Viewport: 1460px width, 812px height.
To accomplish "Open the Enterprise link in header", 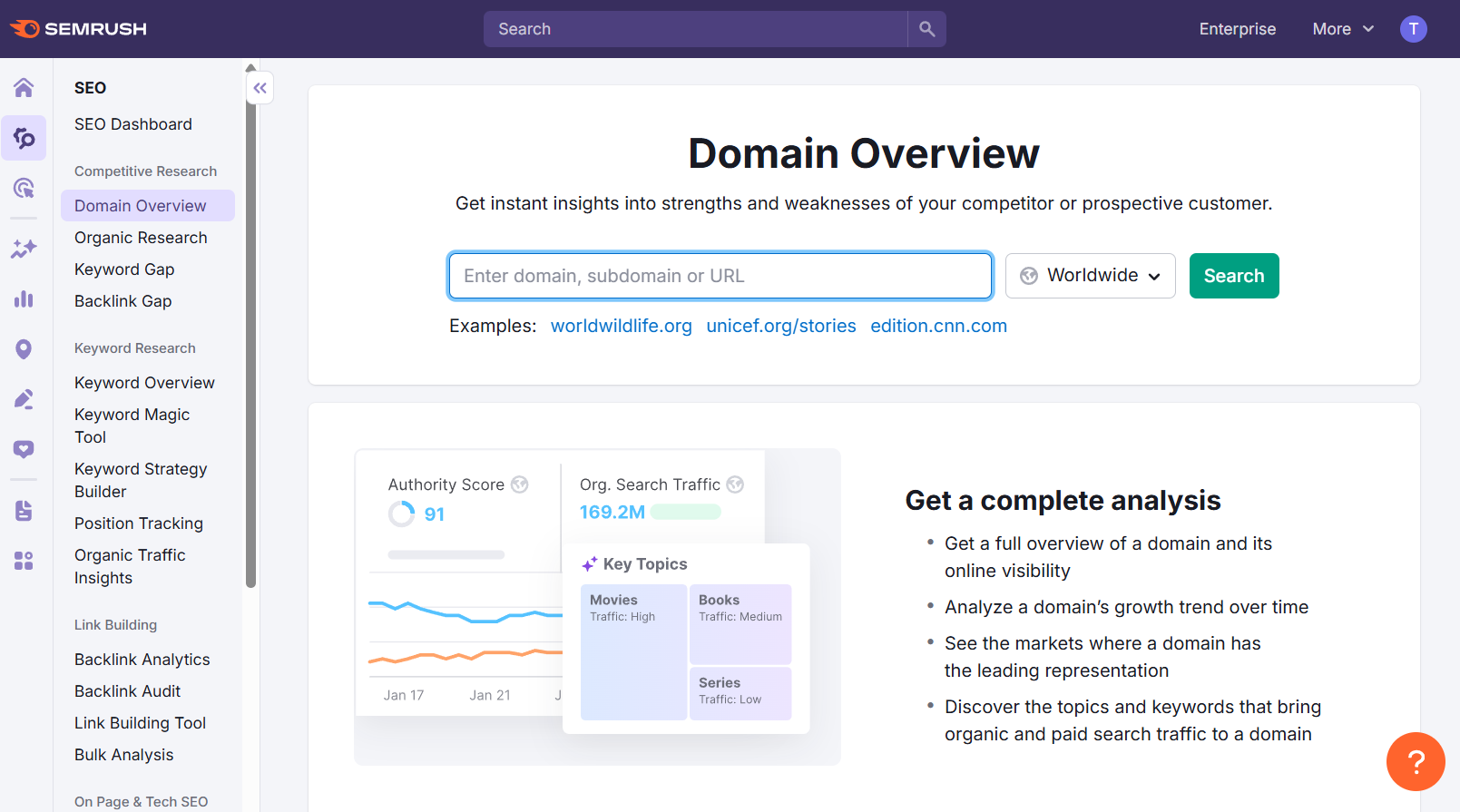I will 1238,29.
